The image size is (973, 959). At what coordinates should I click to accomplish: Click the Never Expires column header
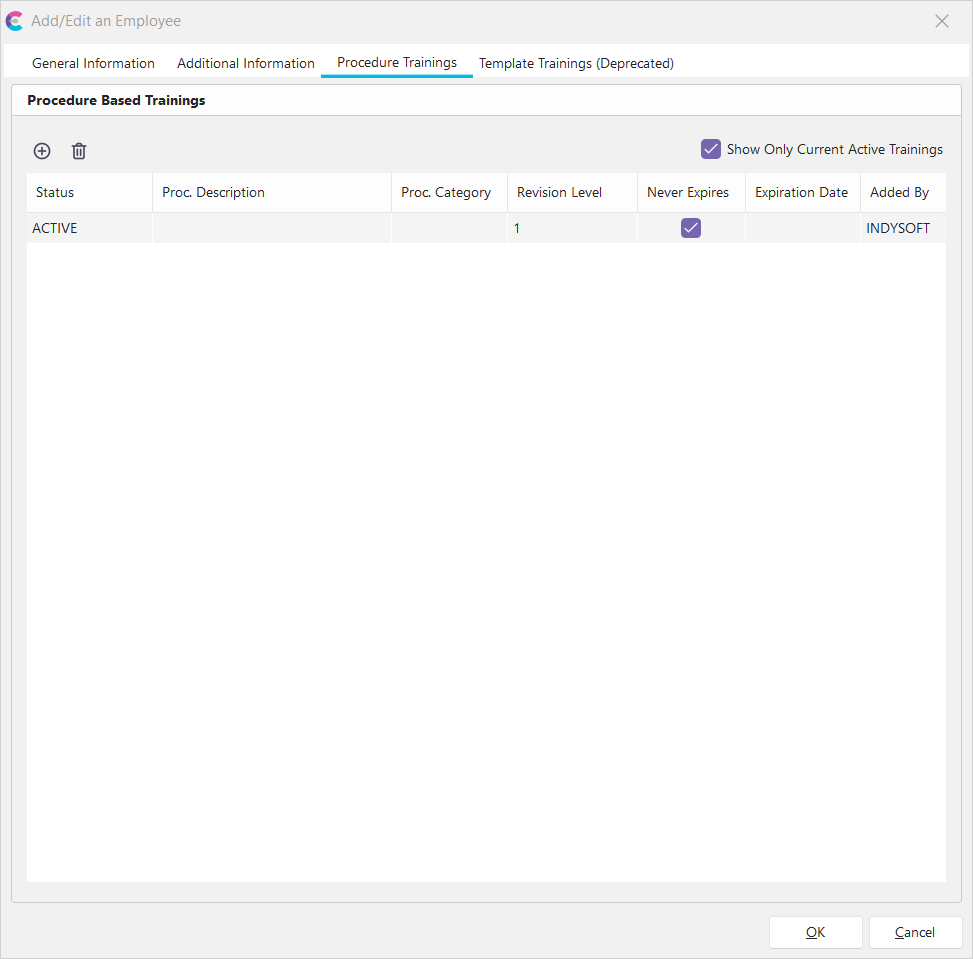[x=688, y=192]
